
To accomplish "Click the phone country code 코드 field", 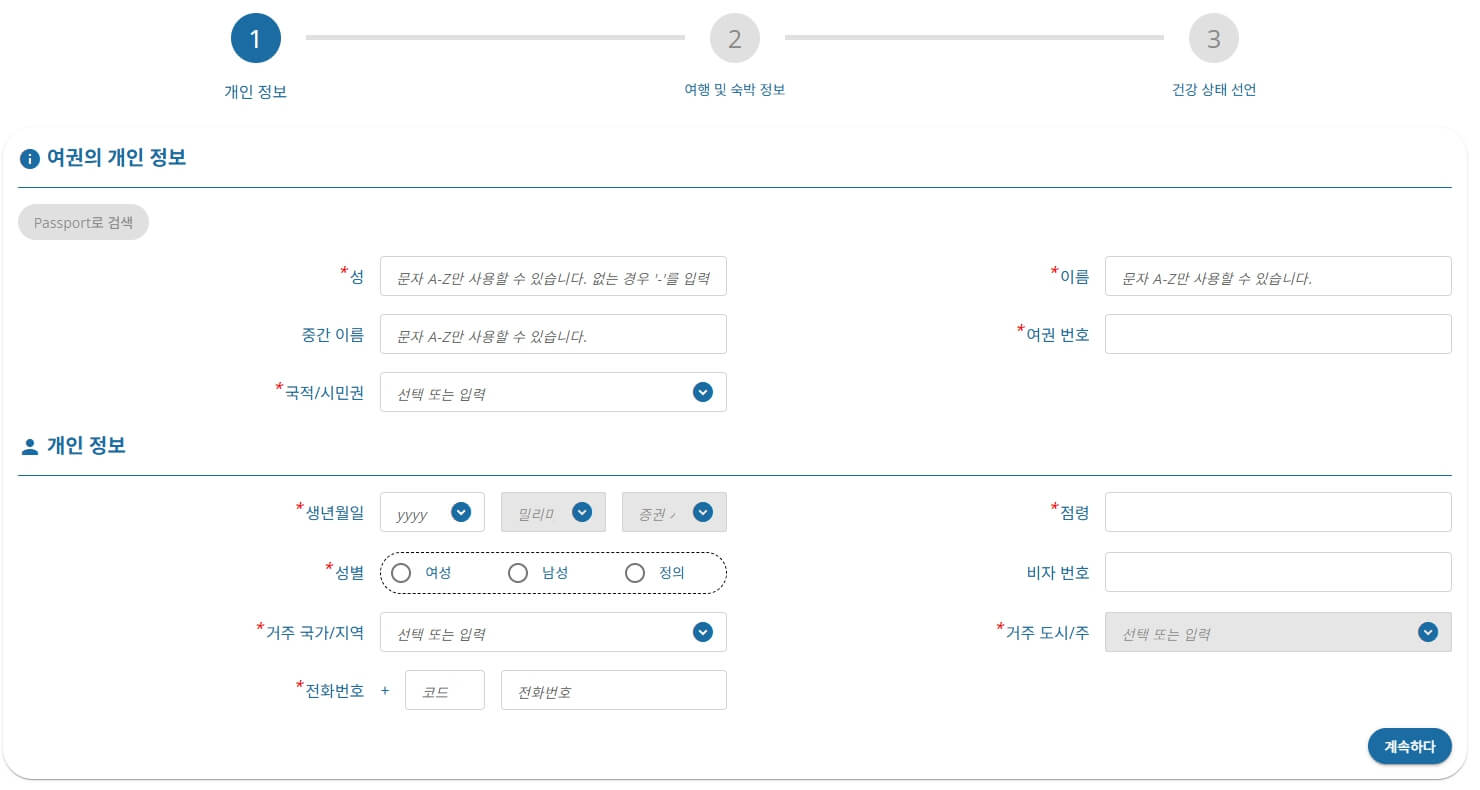I will pos(444,689).
